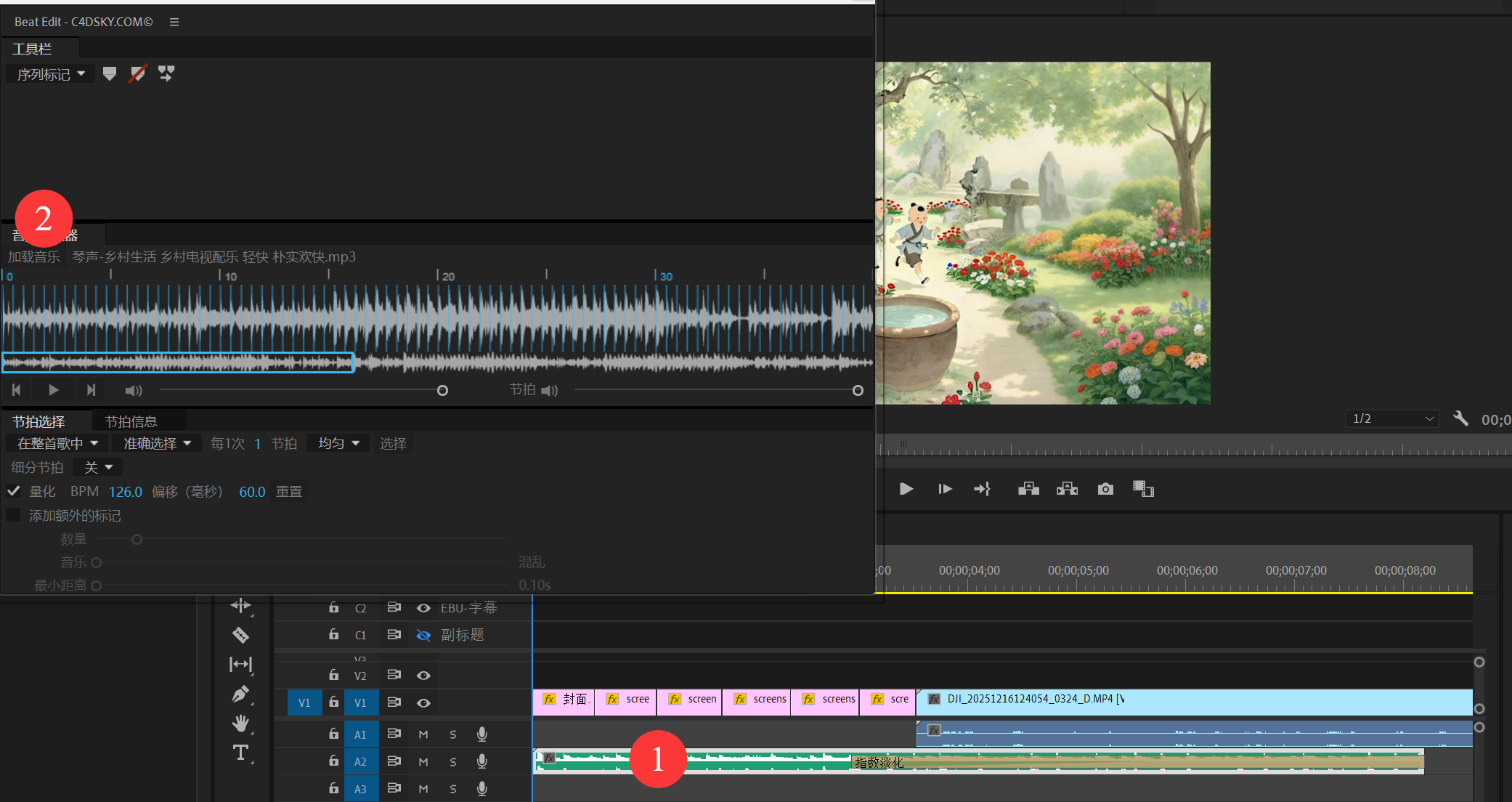Open the 准确选择 dropdown
1512x802 pixels.
[157, 443]
